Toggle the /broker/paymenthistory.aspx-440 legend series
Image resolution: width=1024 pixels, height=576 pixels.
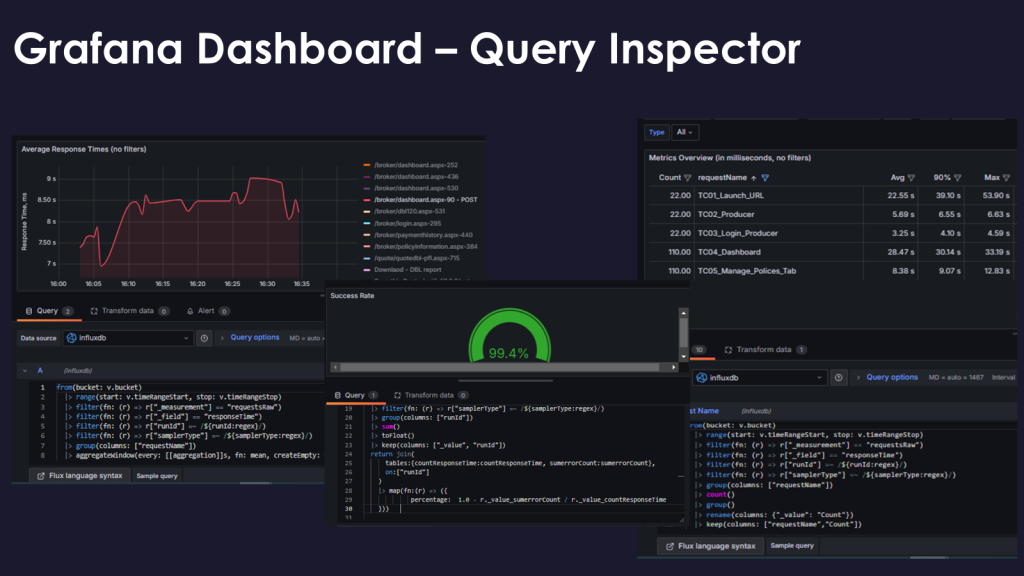click(423, 235)
